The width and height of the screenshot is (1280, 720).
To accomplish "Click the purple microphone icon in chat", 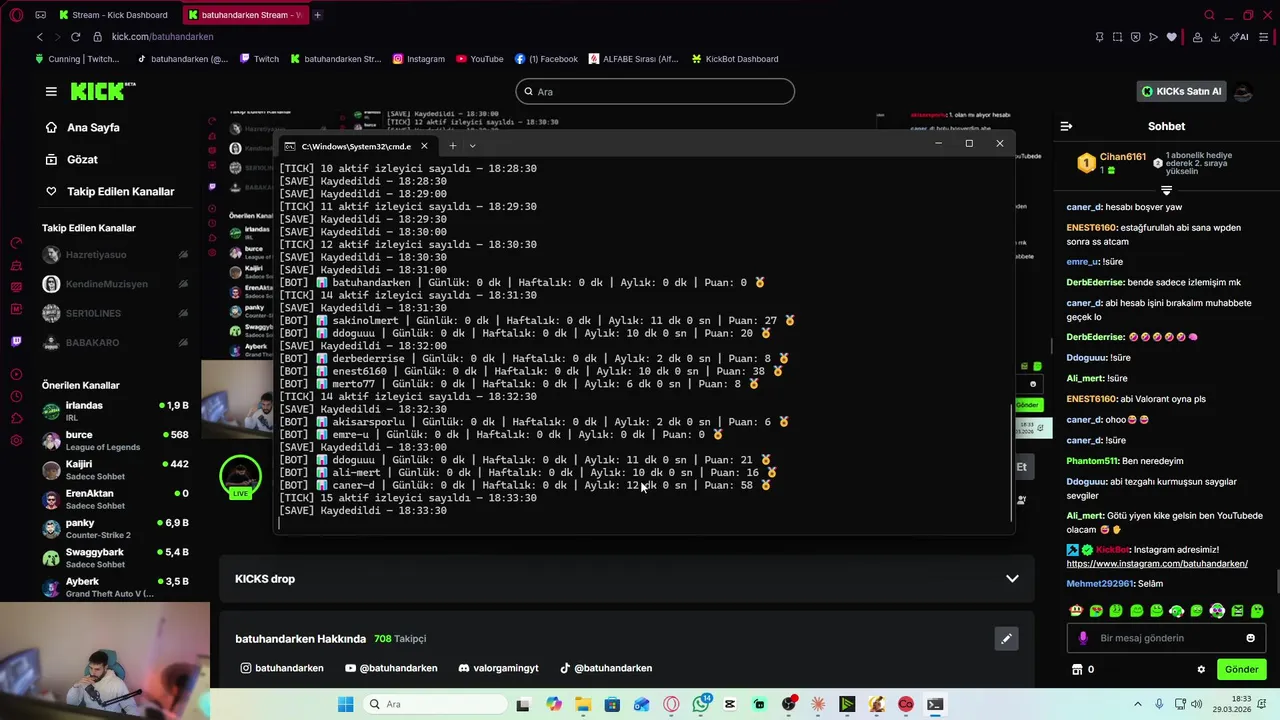I will pos(1083,638).
